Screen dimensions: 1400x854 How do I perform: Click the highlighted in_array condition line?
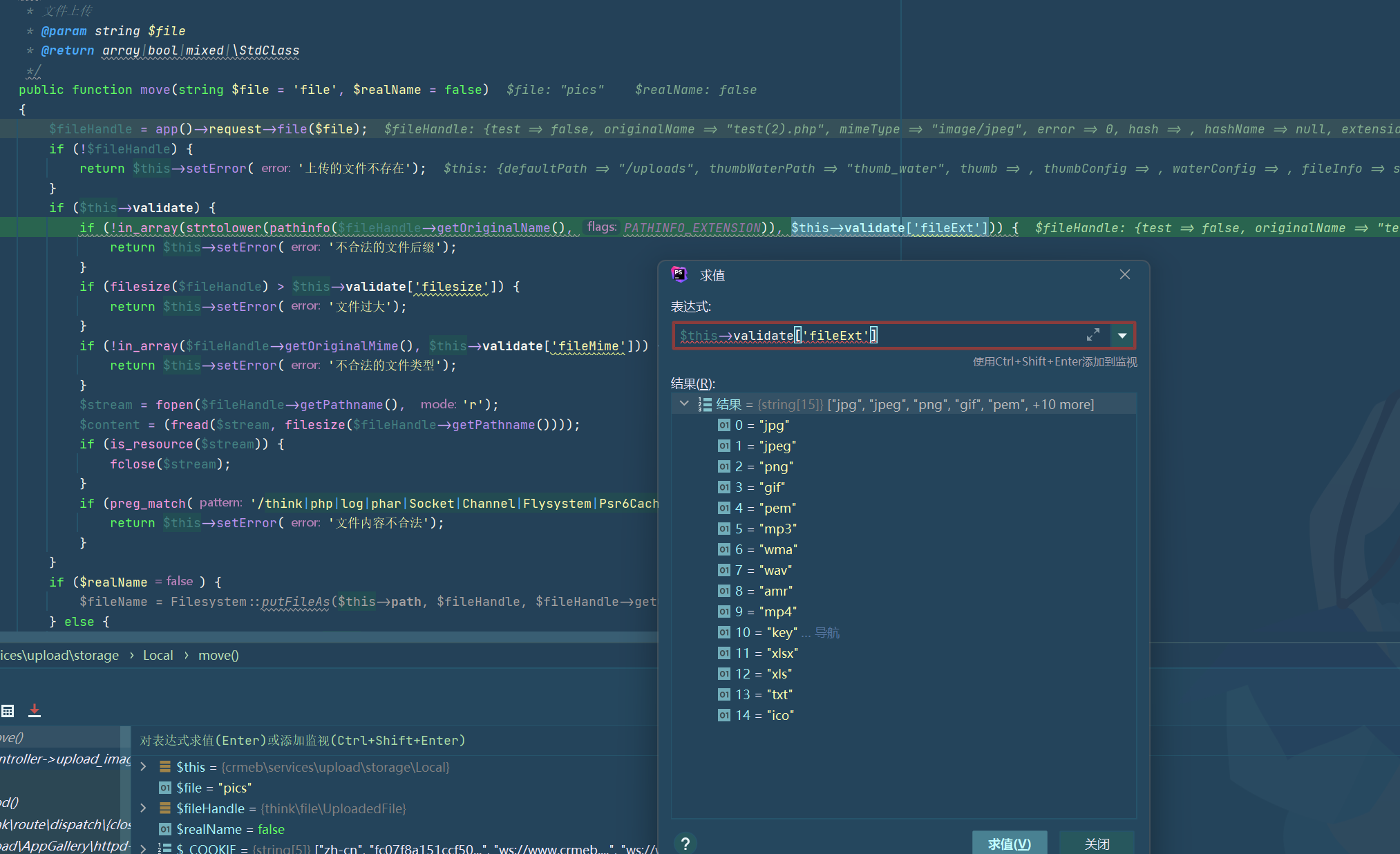(x=700, y=227)
